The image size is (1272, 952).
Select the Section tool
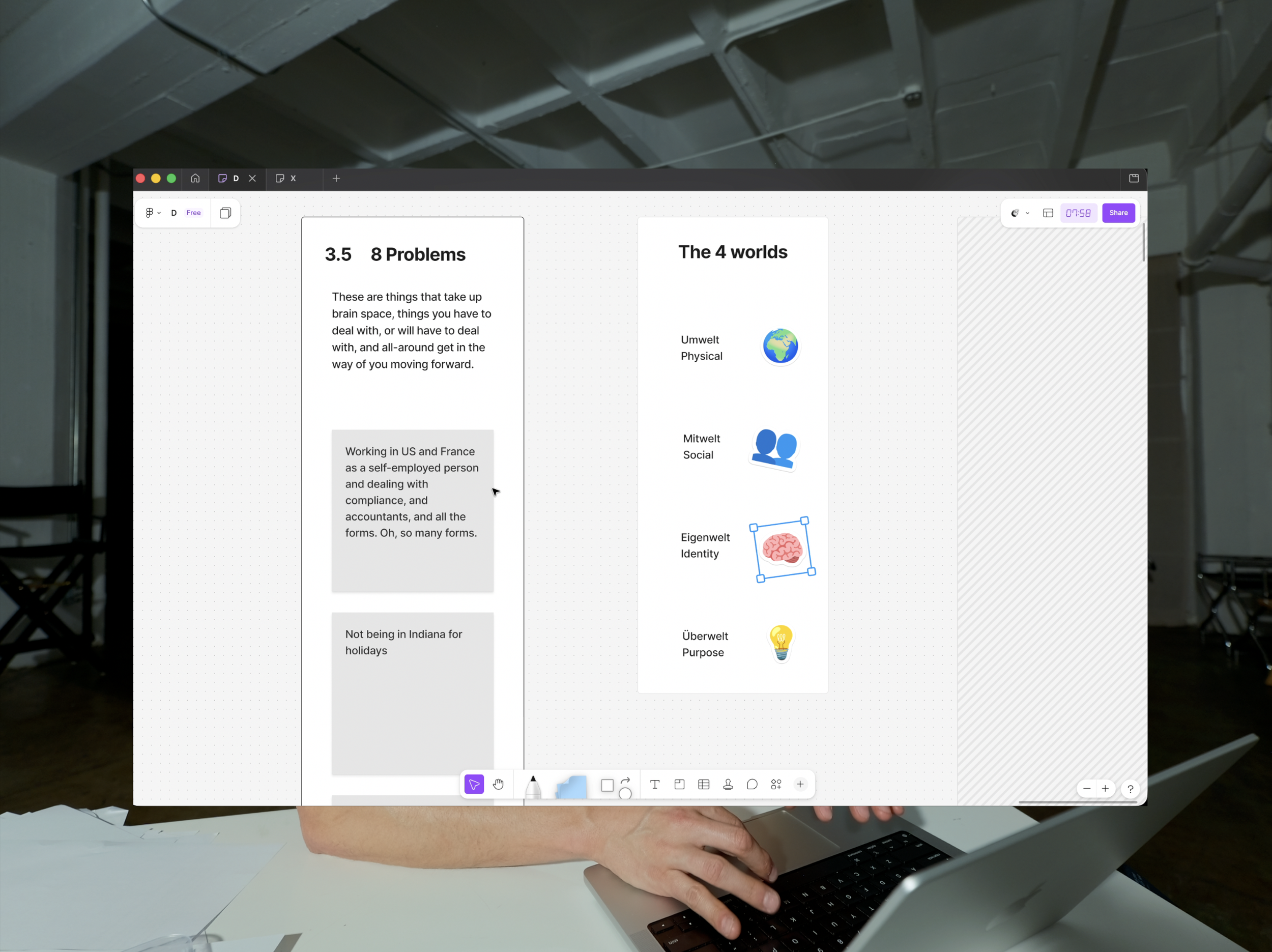(x=679, y=784)
